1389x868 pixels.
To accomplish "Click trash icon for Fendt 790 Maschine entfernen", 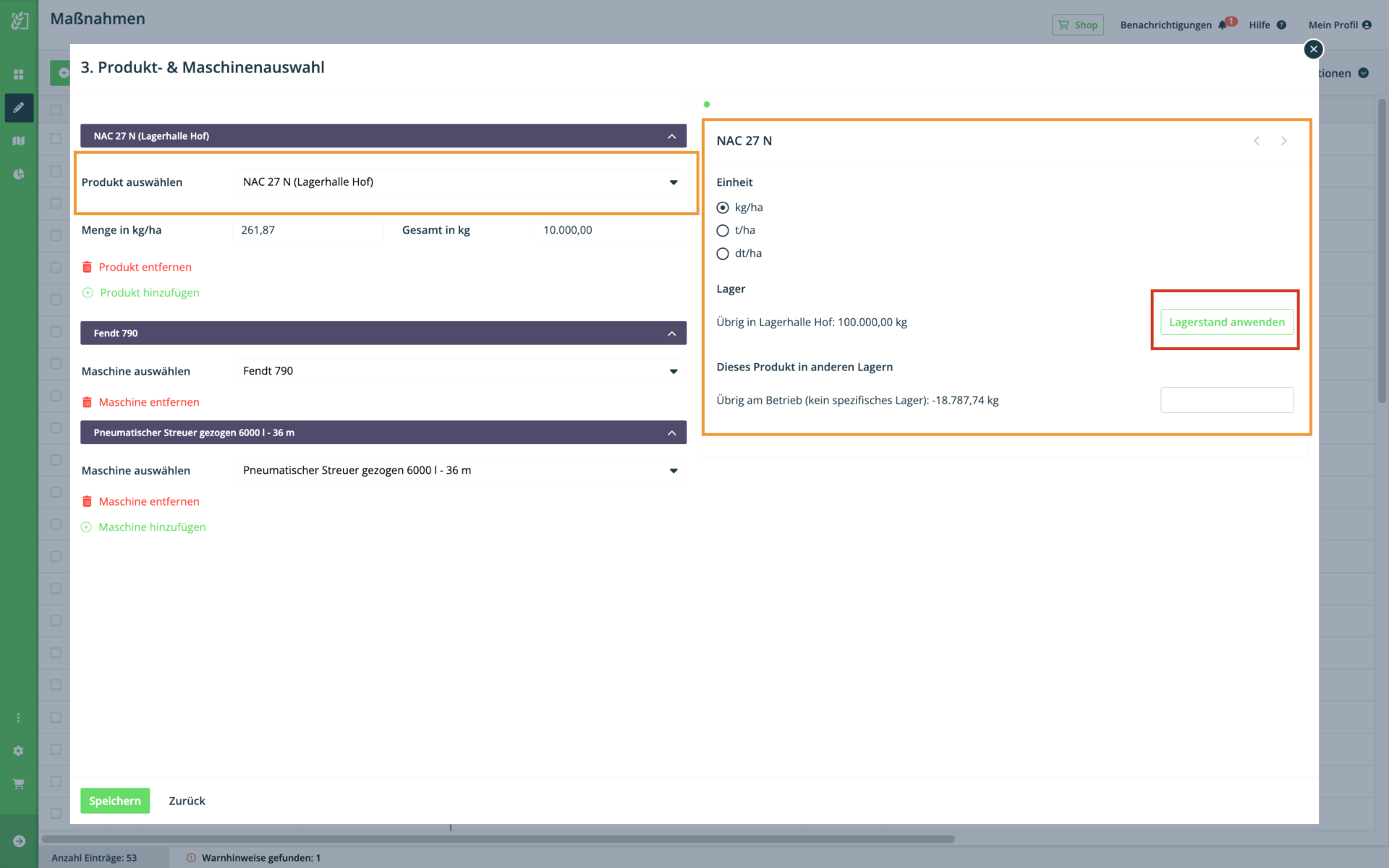I will 87,402.
